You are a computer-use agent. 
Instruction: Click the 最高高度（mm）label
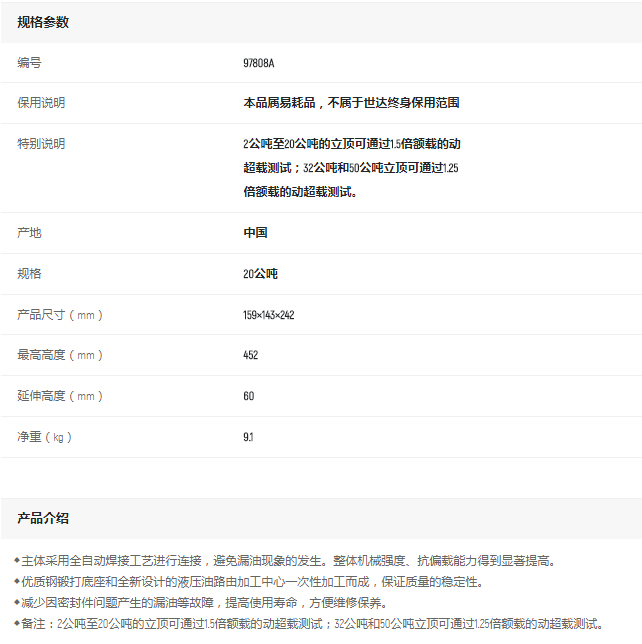point(60,355)
